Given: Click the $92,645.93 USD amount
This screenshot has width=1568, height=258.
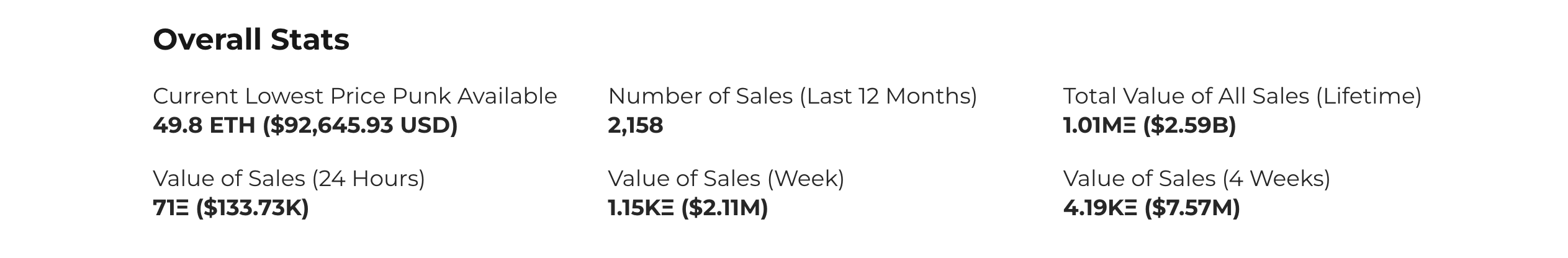Looking at the screenshot, I should tap(360, 125).
